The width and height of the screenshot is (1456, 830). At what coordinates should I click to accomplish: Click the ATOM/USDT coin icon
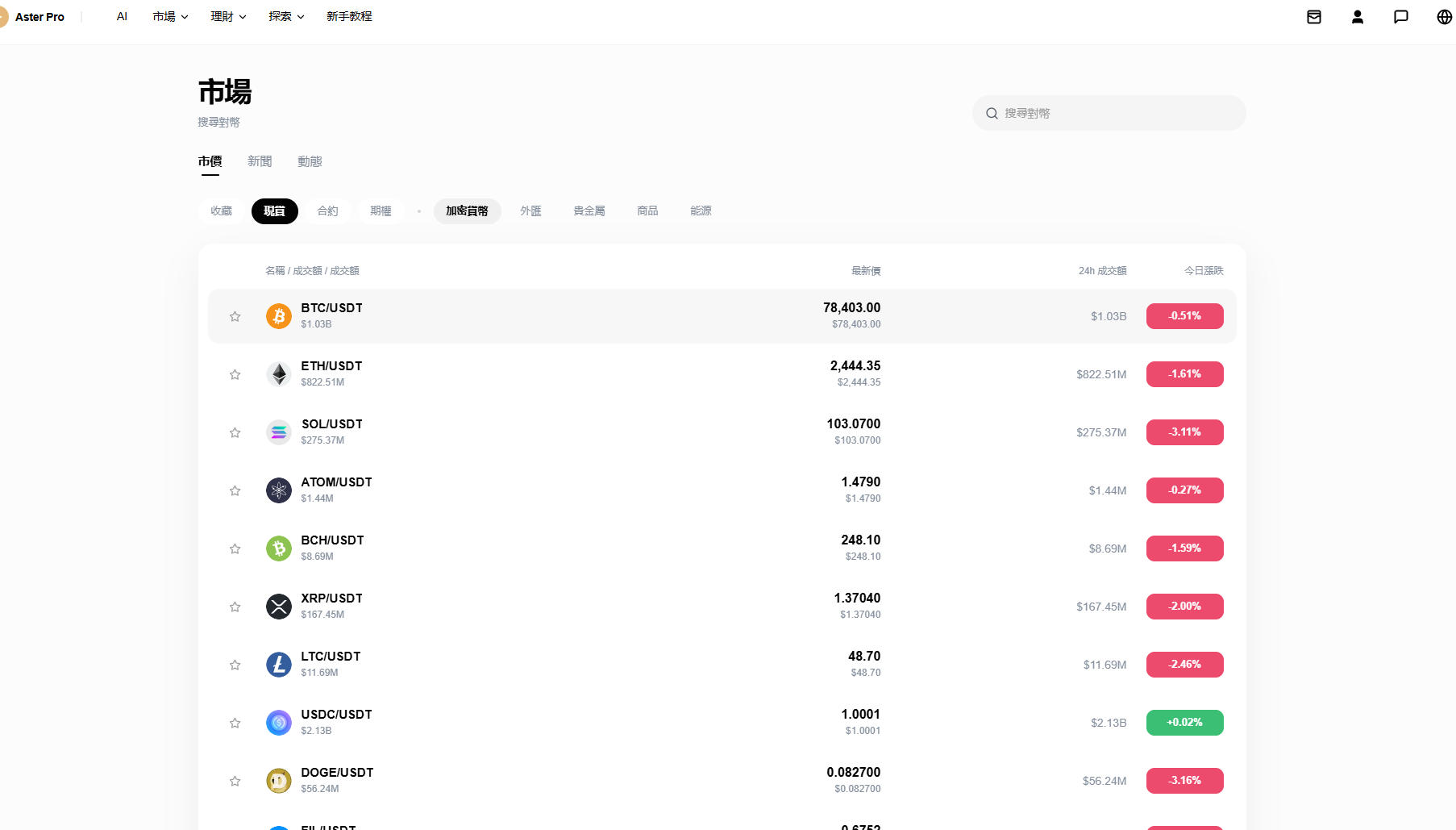279,490
